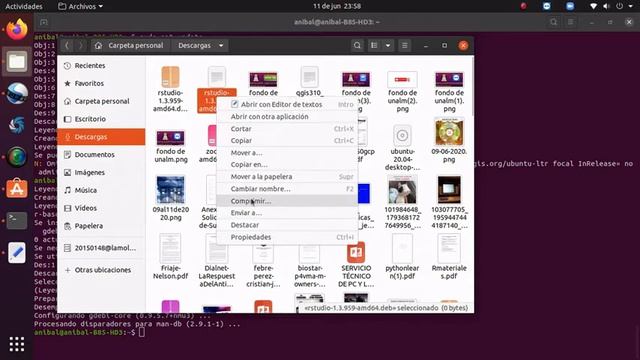Open Firefox from the dock
This screenshot has width=640, height=360.
click(17, 30)
